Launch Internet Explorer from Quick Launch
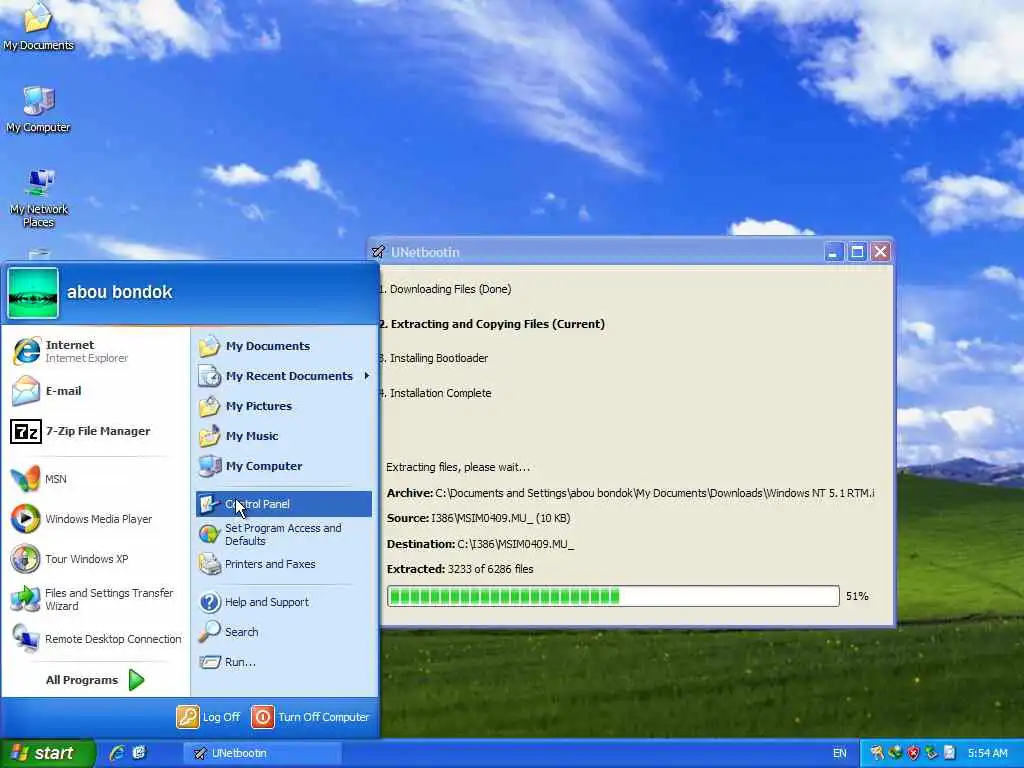1024x768 pixels. pyautogui.click(x=117, y=753)
